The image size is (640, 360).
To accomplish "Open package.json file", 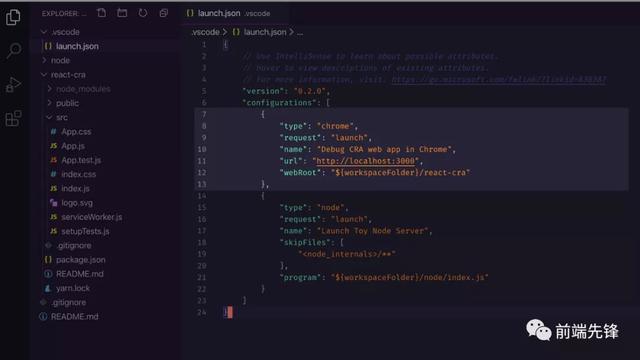I will click(x=80, y=260).
